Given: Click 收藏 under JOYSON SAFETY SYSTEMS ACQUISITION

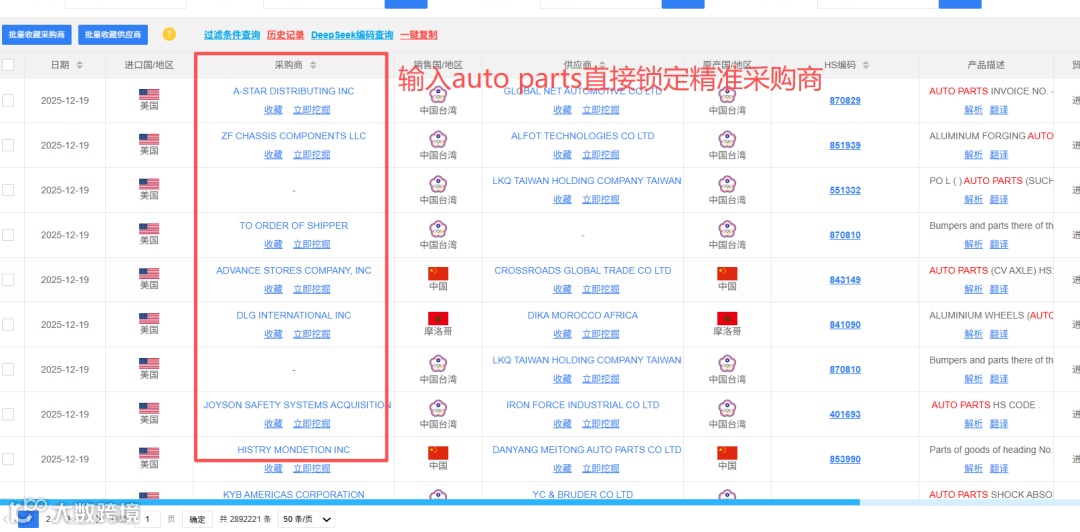Looking at the screenshot, I should click(x=273, y=423).
